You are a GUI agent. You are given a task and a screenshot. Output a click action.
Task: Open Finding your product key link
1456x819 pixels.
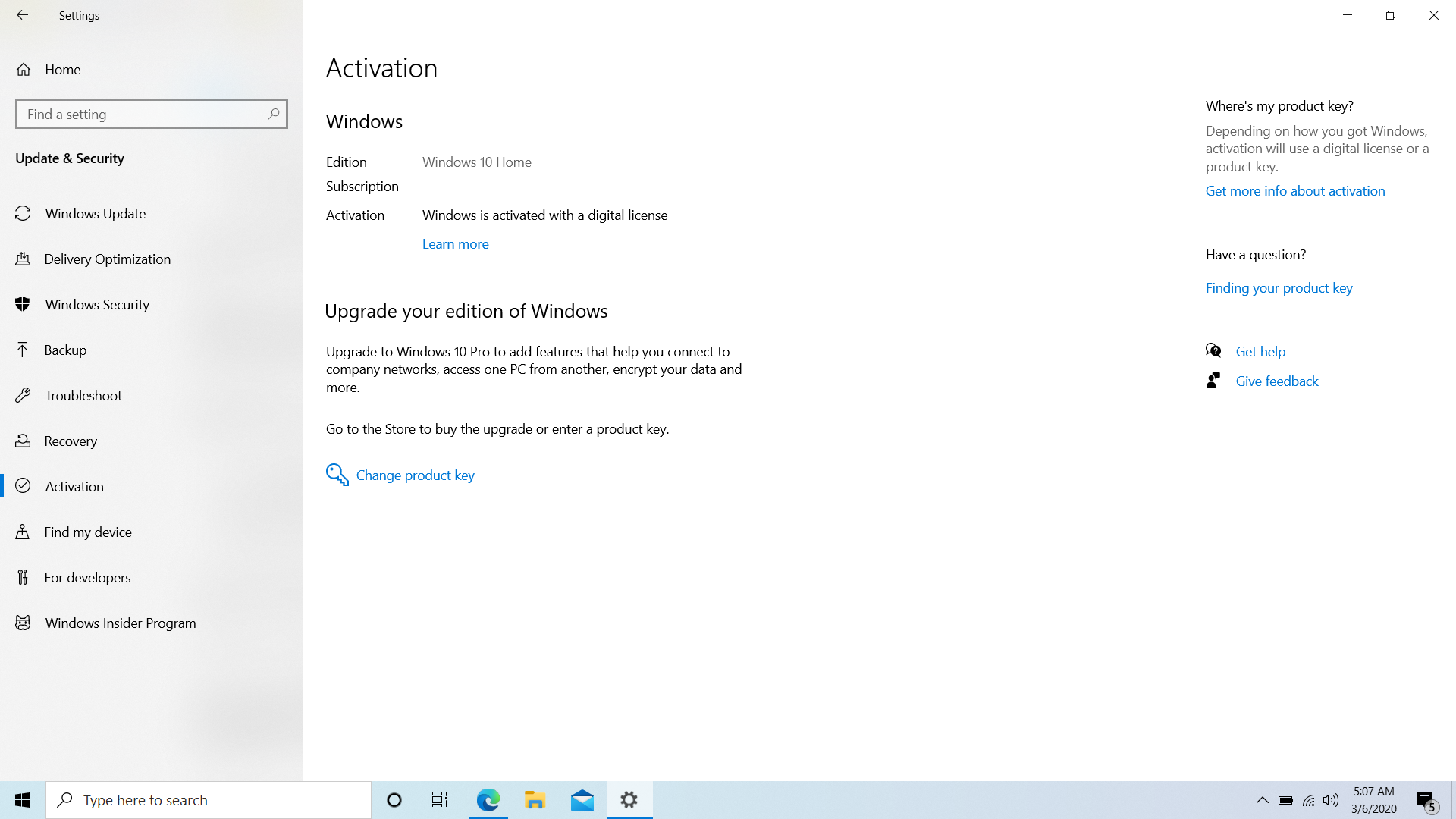click(x=1279, y=288)
